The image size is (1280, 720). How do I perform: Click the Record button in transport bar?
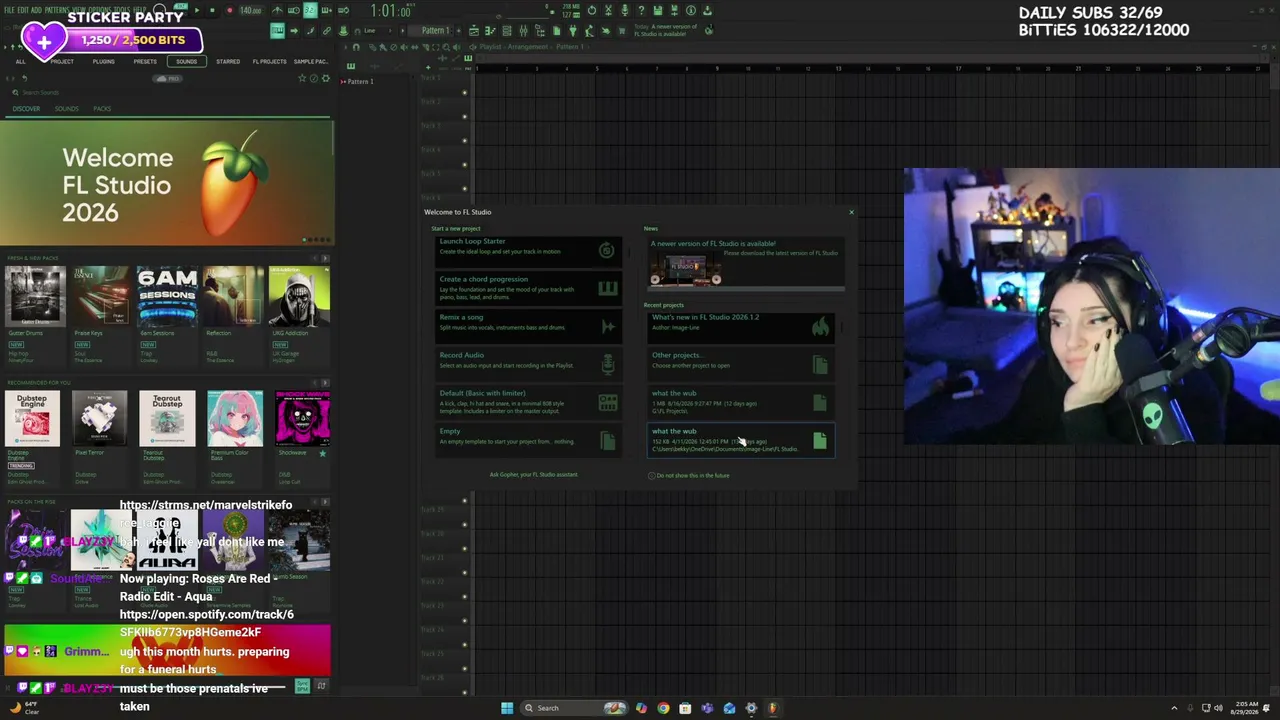[x=229, y=11]
